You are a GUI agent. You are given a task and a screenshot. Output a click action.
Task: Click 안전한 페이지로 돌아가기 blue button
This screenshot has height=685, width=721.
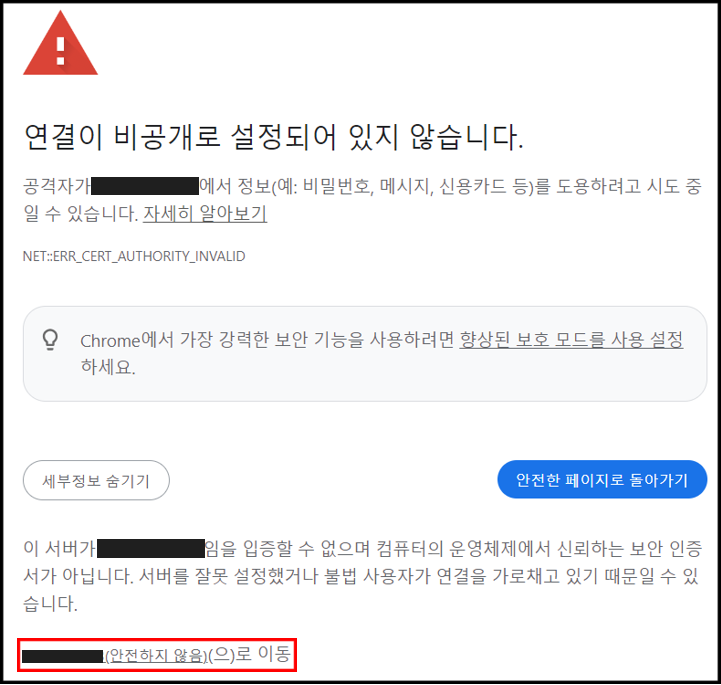[x=602, y=480]
